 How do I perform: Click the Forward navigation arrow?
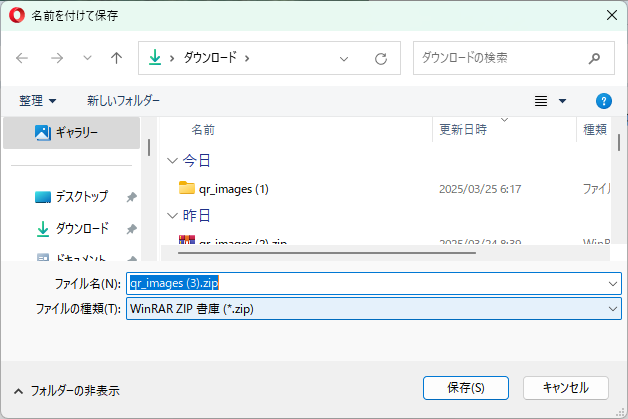(56, 58)
